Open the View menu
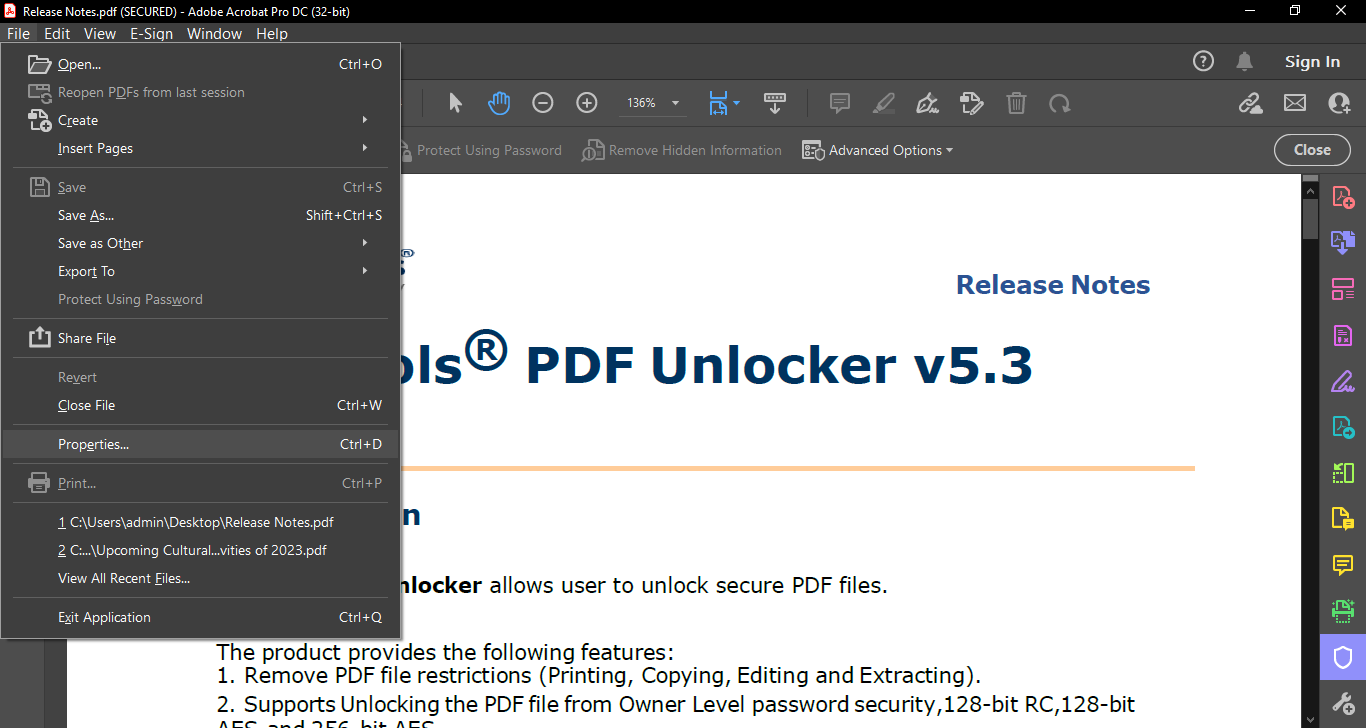The width and height of the screenshot is (1366, 728). (x=100, y=33)
